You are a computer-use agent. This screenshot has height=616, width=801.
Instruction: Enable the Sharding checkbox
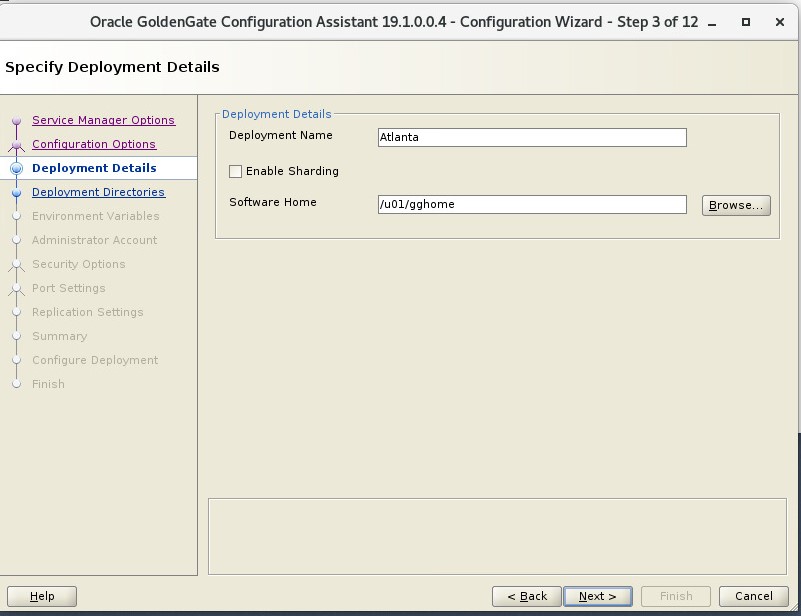[235, 172]
